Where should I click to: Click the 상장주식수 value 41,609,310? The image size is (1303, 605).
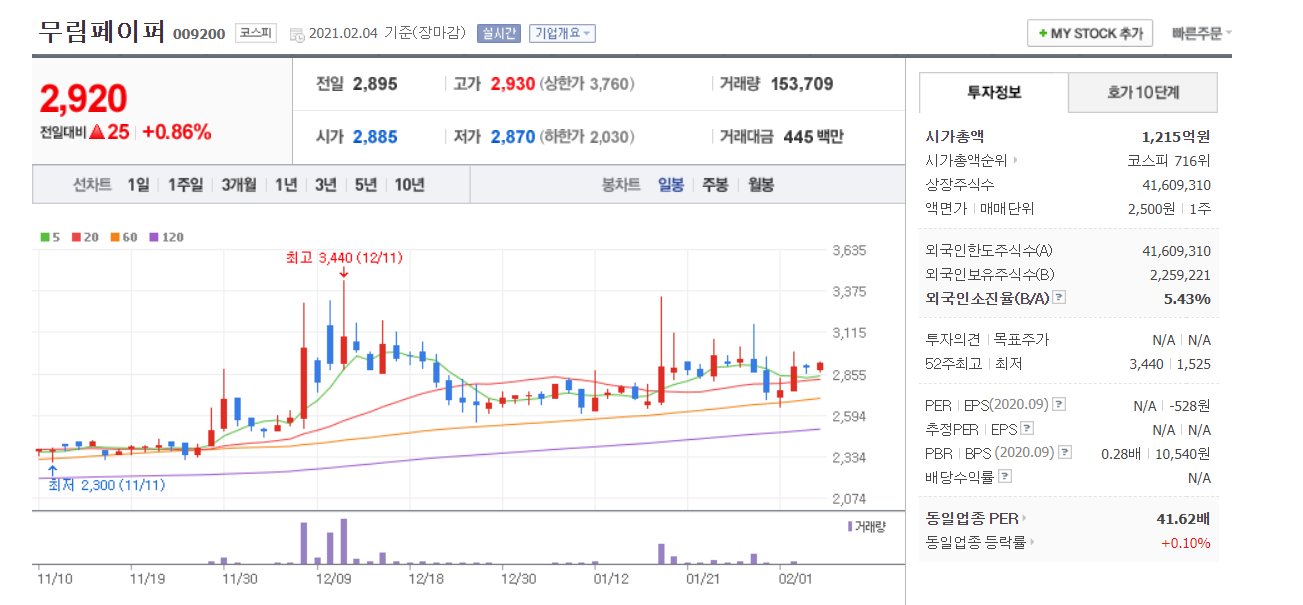tap(1176, 185)
